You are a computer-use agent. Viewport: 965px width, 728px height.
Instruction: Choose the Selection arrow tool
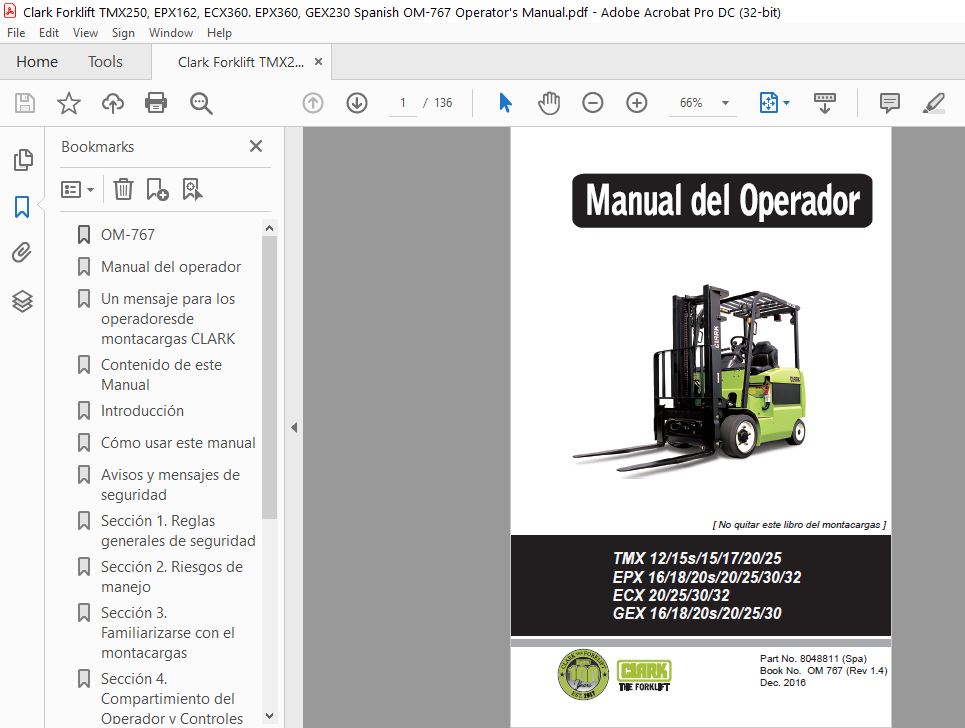point(505,103)
